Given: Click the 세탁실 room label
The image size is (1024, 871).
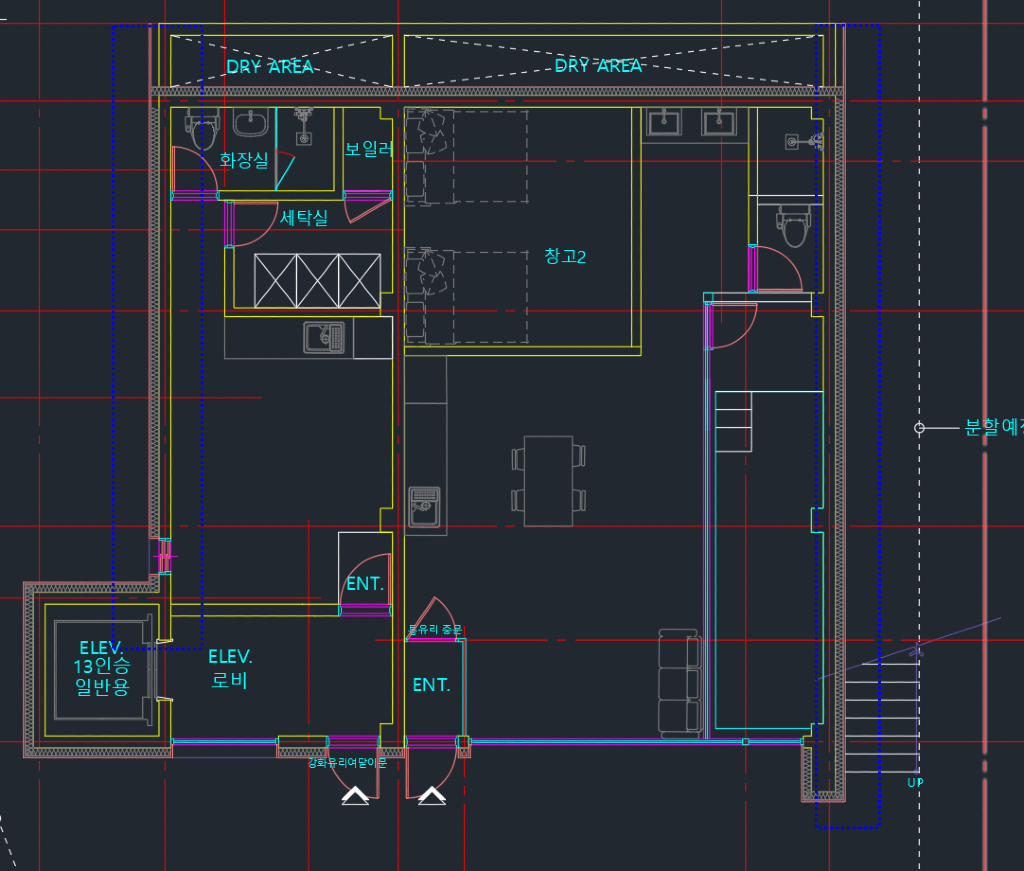Looking at the screenshot, I should coord(304,218).
